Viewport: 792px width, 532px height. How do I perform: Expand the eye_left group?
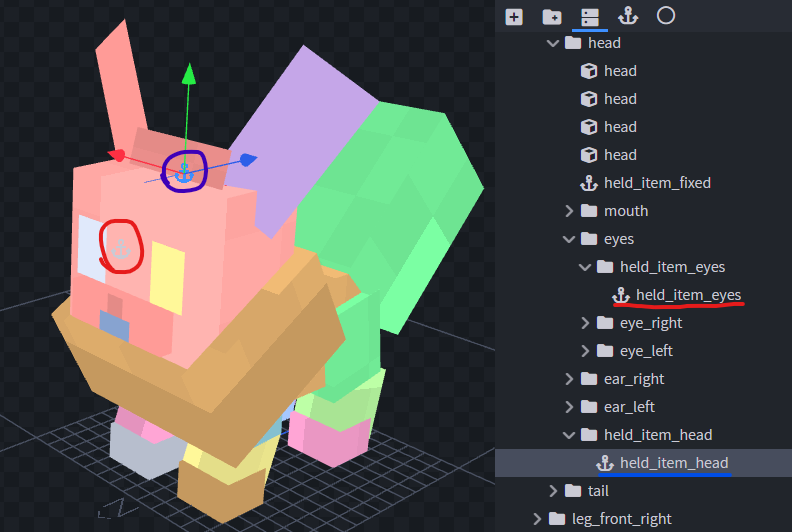point(585,351)
